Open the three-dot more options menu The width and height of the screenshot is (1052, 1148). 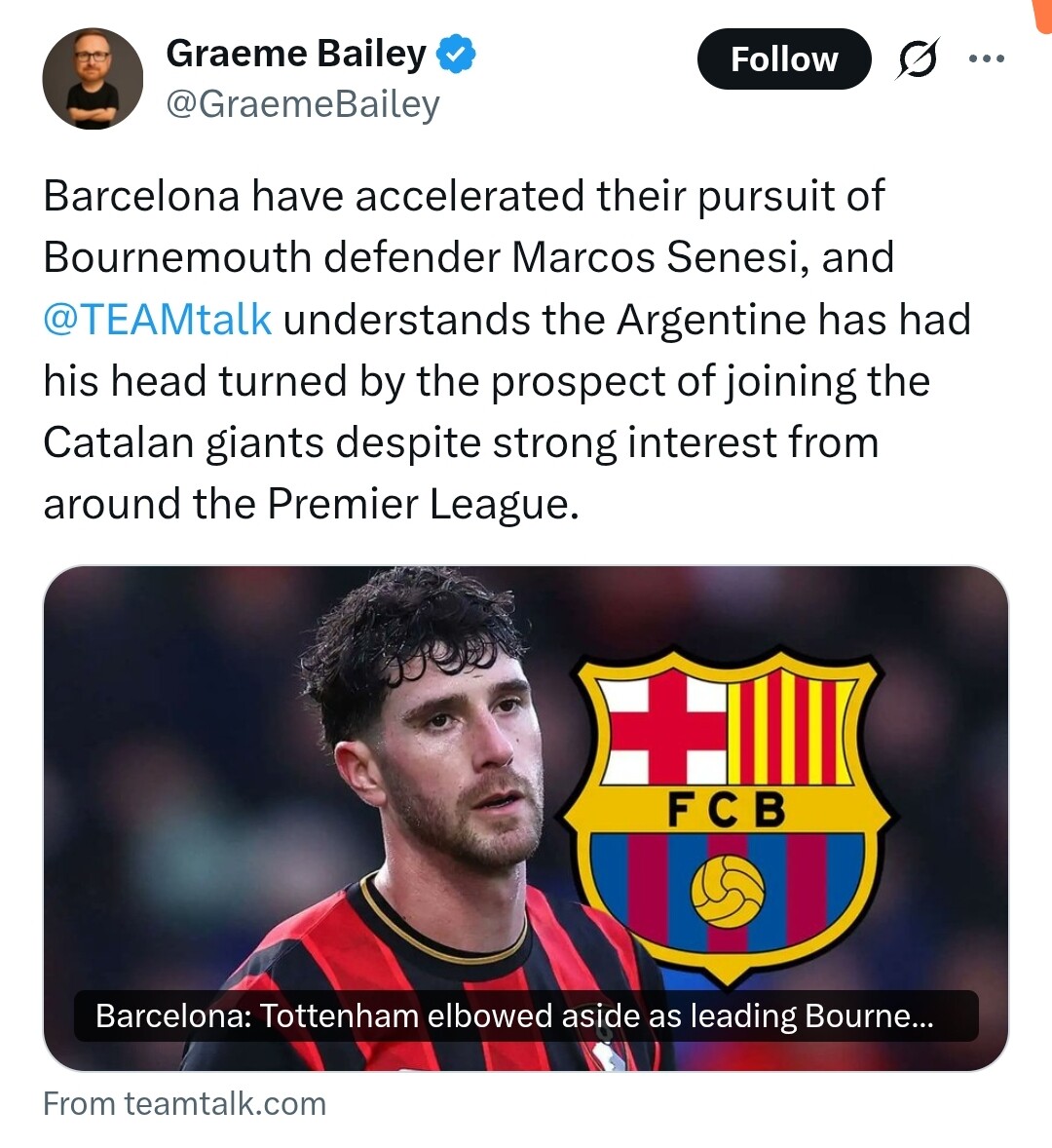[986, 59]
